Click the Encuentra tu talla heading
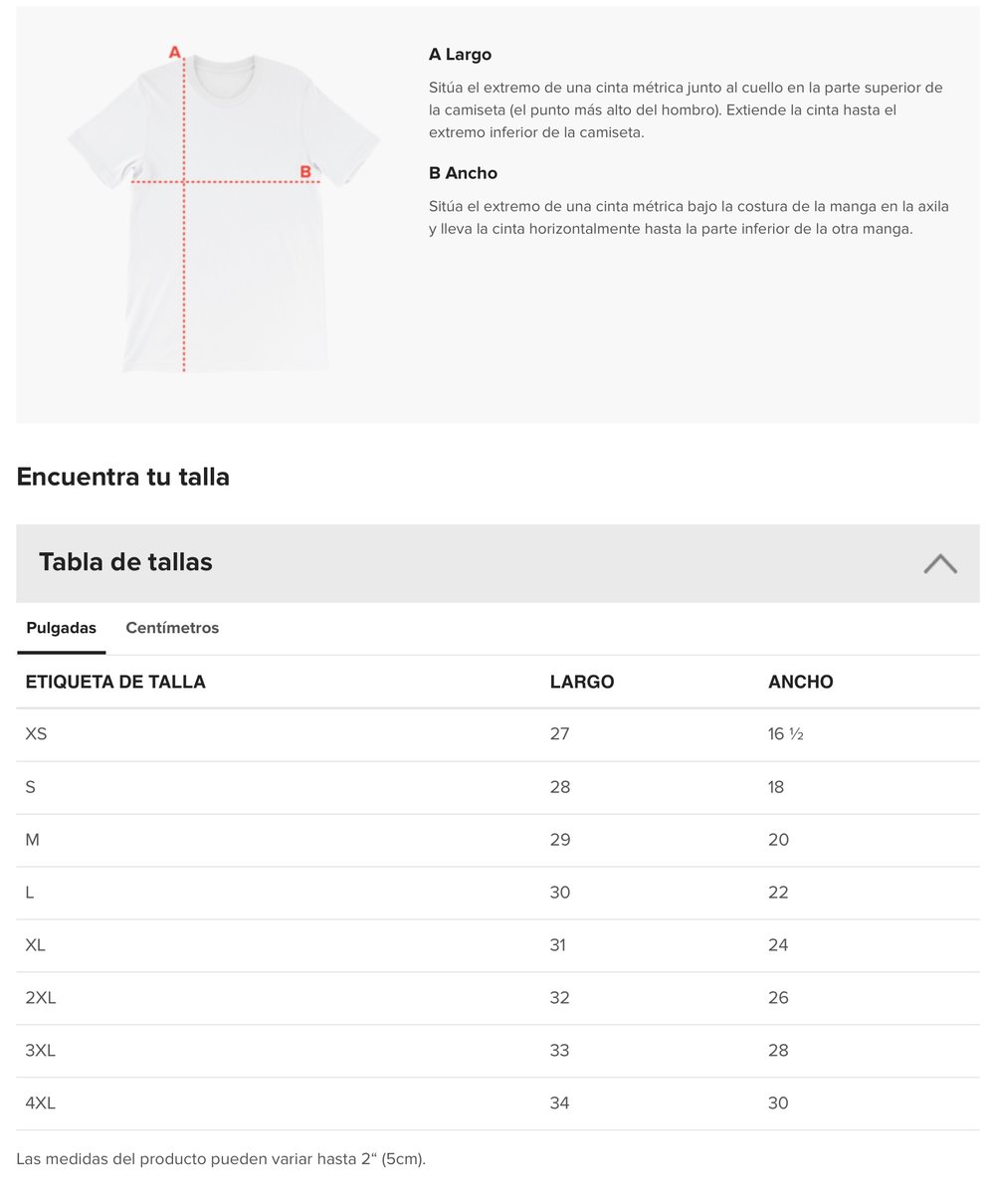The width and height of the screenshot is (995, 1204). click(123, 477)
